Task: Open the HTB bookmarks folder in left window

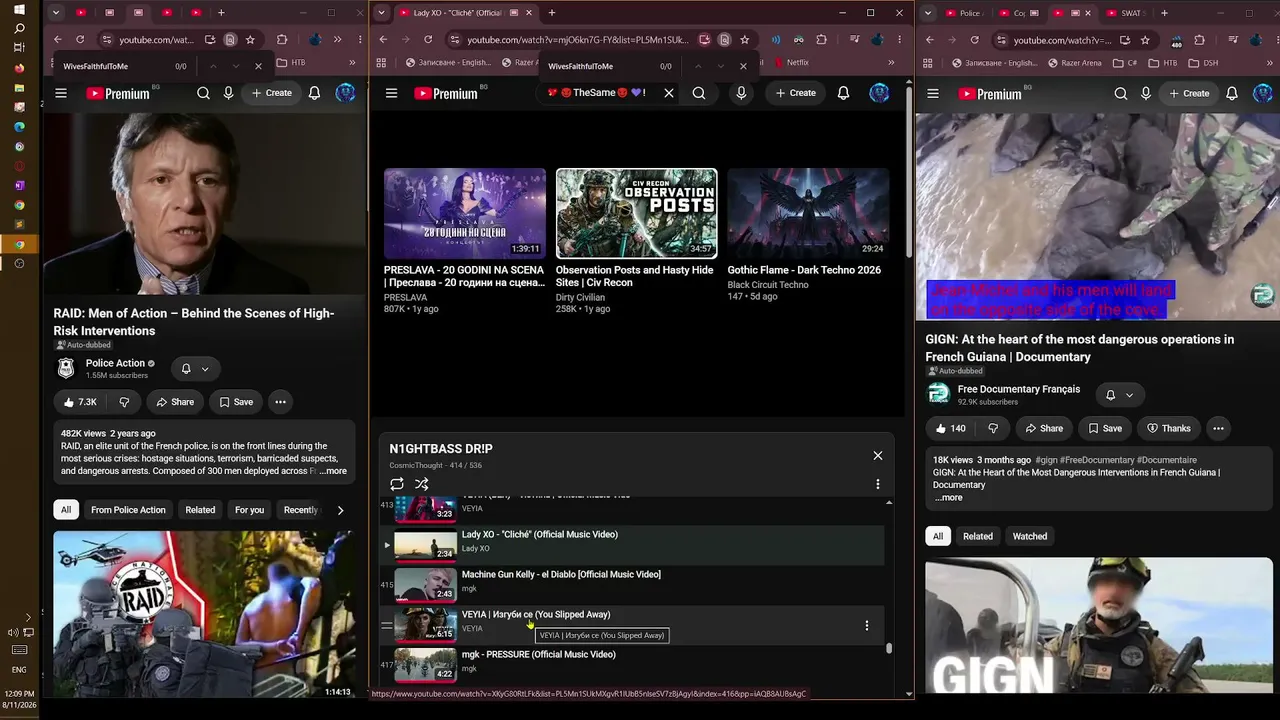Action: click(x=290, y=63)
